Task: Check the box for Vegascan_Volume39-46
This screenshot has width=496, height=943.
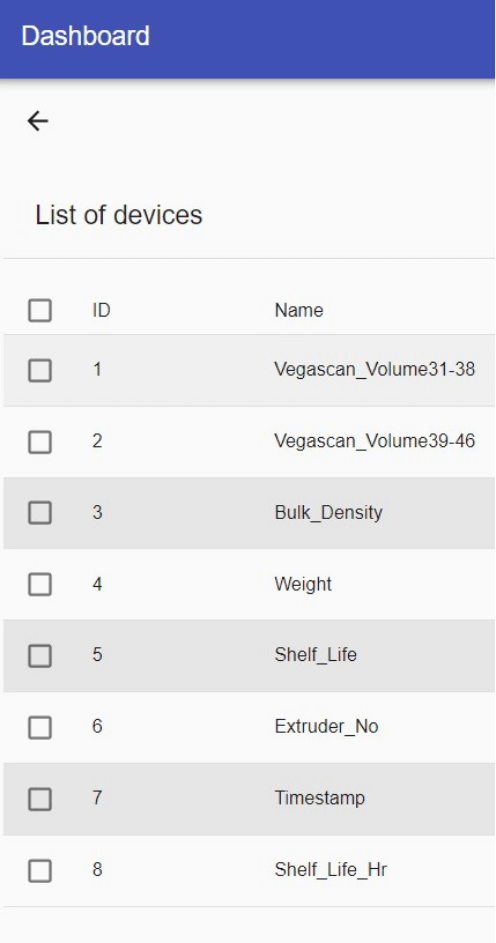Action: pos(40,442)
